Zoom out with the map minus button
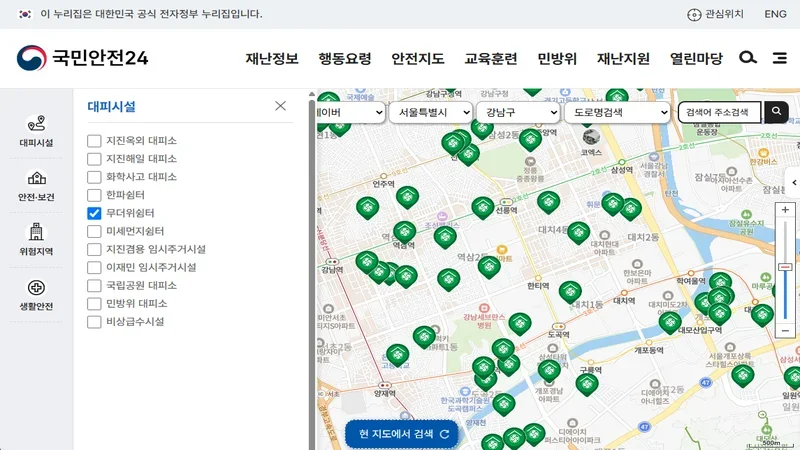The height and width of the screenshot is (450, 800). 785,331
